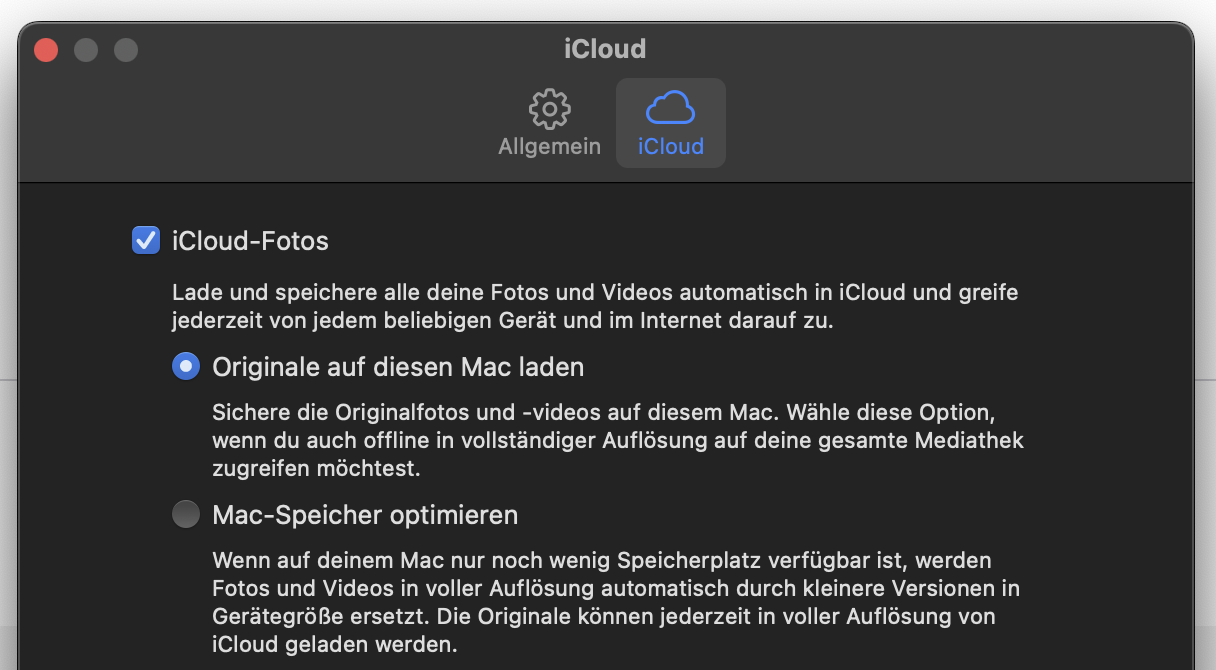The height and width of the screenshot is (670, 1216).
Task: Click the blue cloud icon in toolbar
Action: pyautogui.click(x=670, y=108)
